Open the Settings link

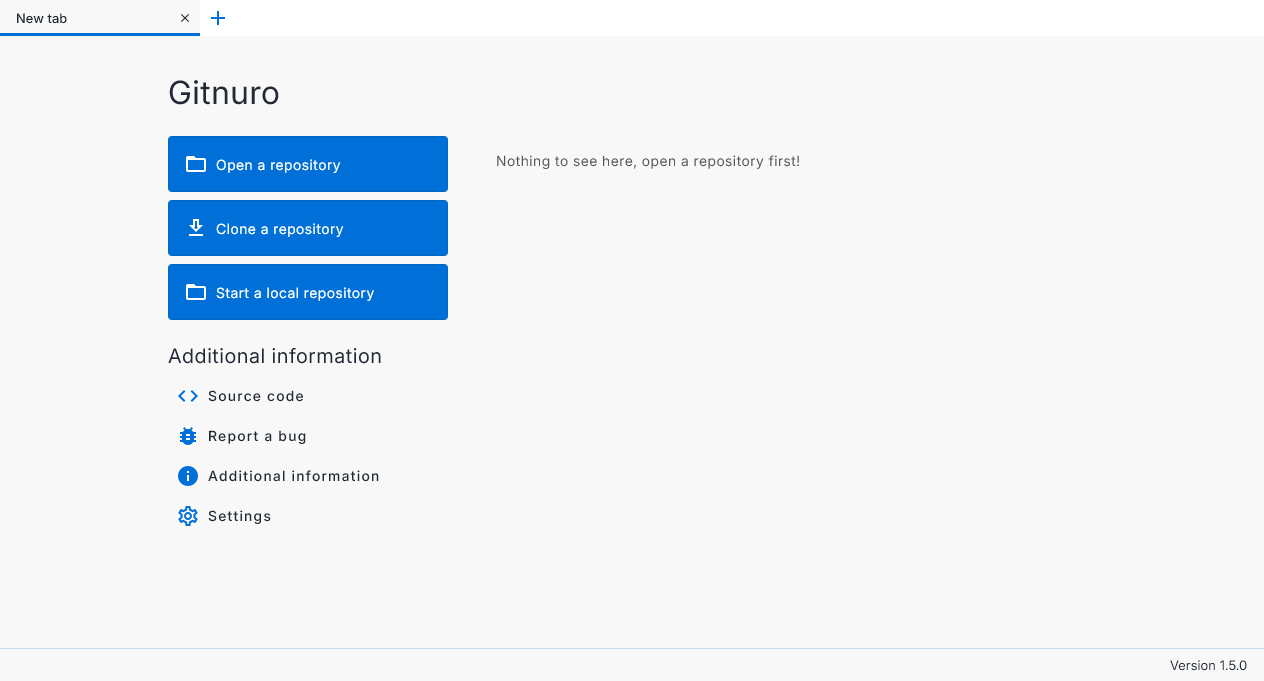point(240,516)
